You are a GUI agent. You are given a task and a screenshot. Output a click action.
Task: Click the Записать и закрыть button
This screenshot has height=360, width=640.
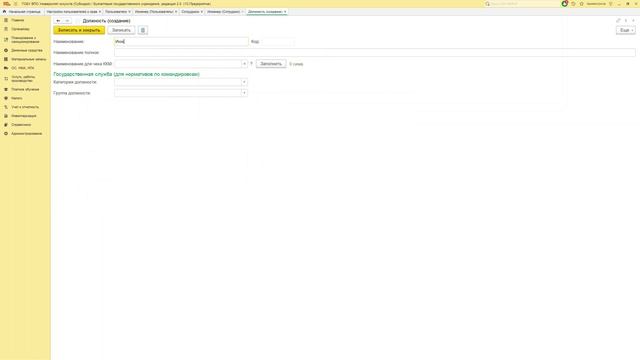tap(79, 30)
